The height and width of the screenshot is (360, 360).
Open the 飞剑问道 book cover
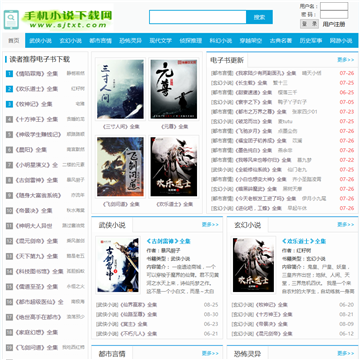pos(120,167)
